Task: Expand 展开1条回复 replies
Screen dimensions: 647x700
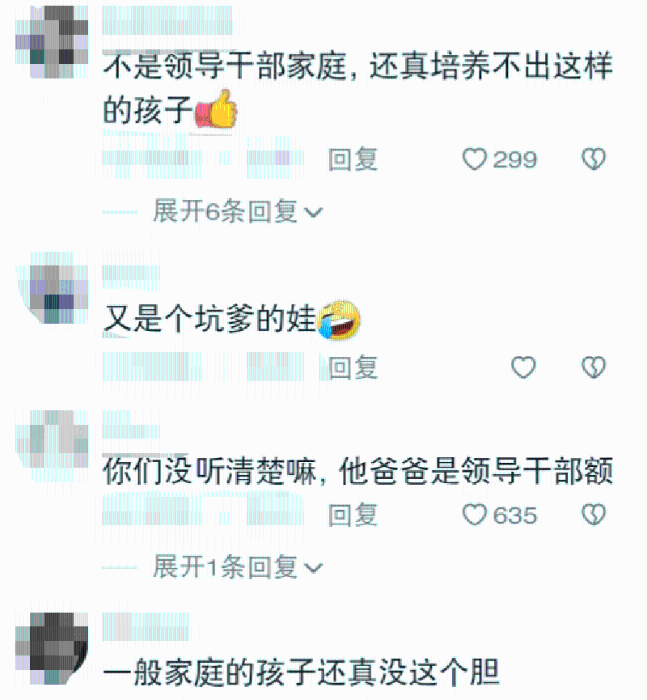Action: (237, 567)
